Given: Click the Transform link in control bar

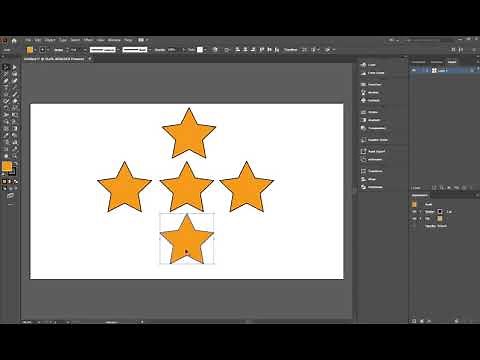Looking at the screenshot, I should [x=290, y=50].
